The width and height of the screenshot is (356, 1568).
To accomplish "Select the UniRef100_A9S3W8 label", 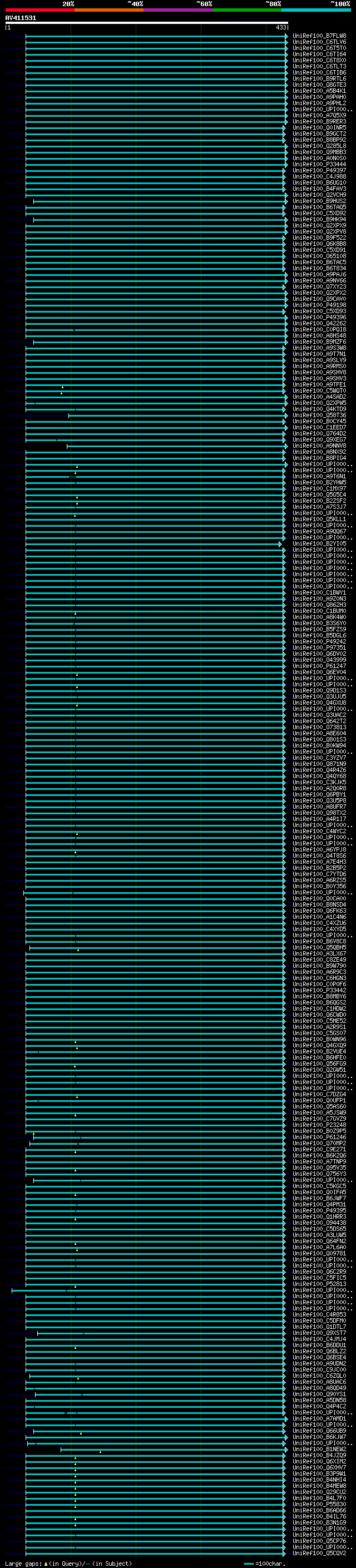I will point(319,348).
